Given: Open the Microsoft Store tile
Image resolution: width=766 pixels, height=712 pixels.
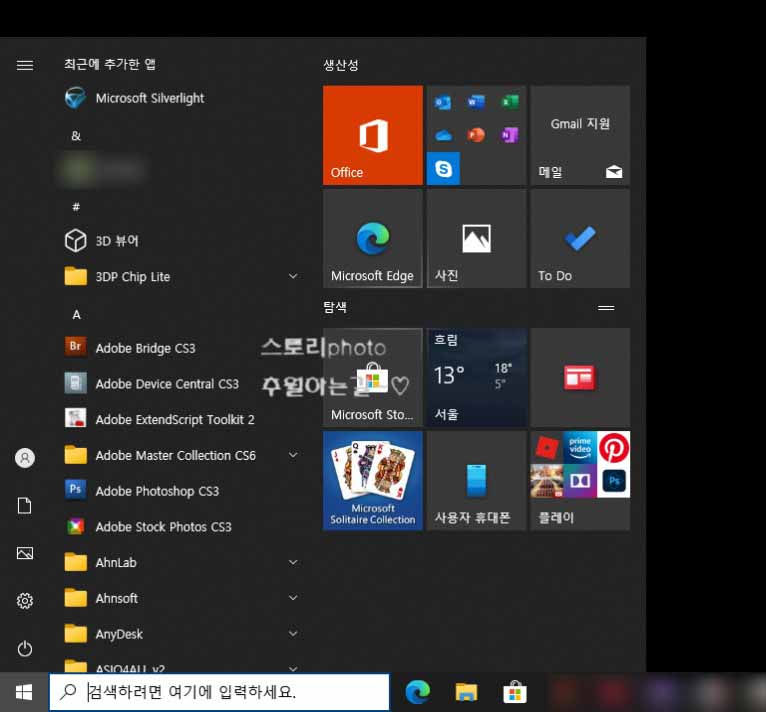Looking at the screenshot, I should (x=373, y=377).
